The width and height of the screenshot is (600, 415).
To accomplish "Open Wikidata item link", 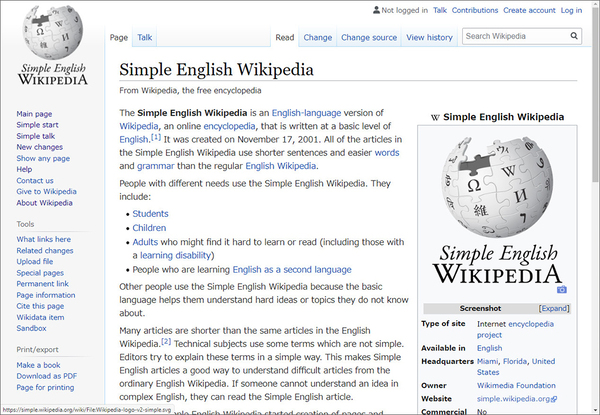I will tap(40, 317).
